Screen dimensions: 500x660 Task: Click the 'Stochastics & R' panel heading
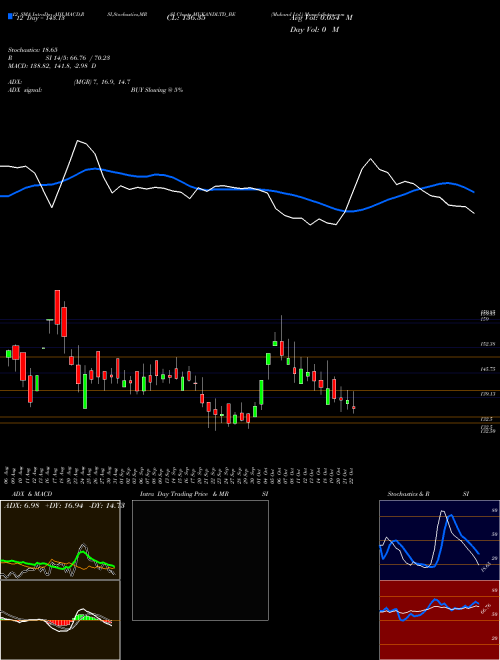click(x=409, y=494)
